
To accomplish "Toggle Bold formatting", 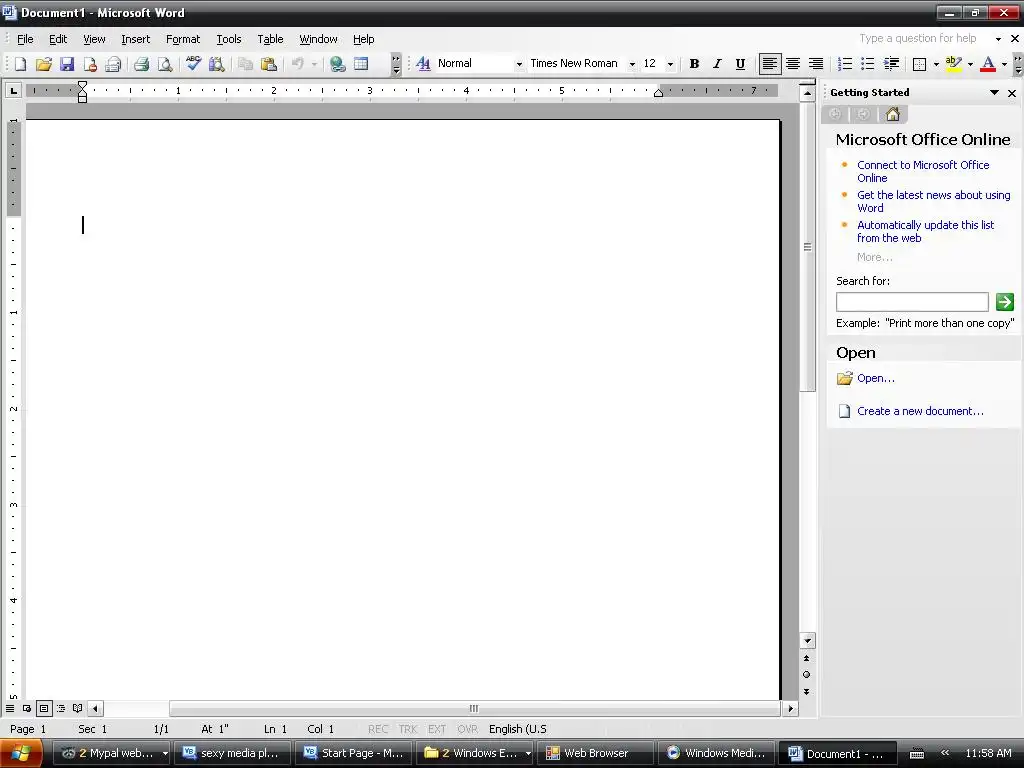I will coord(694,64).
